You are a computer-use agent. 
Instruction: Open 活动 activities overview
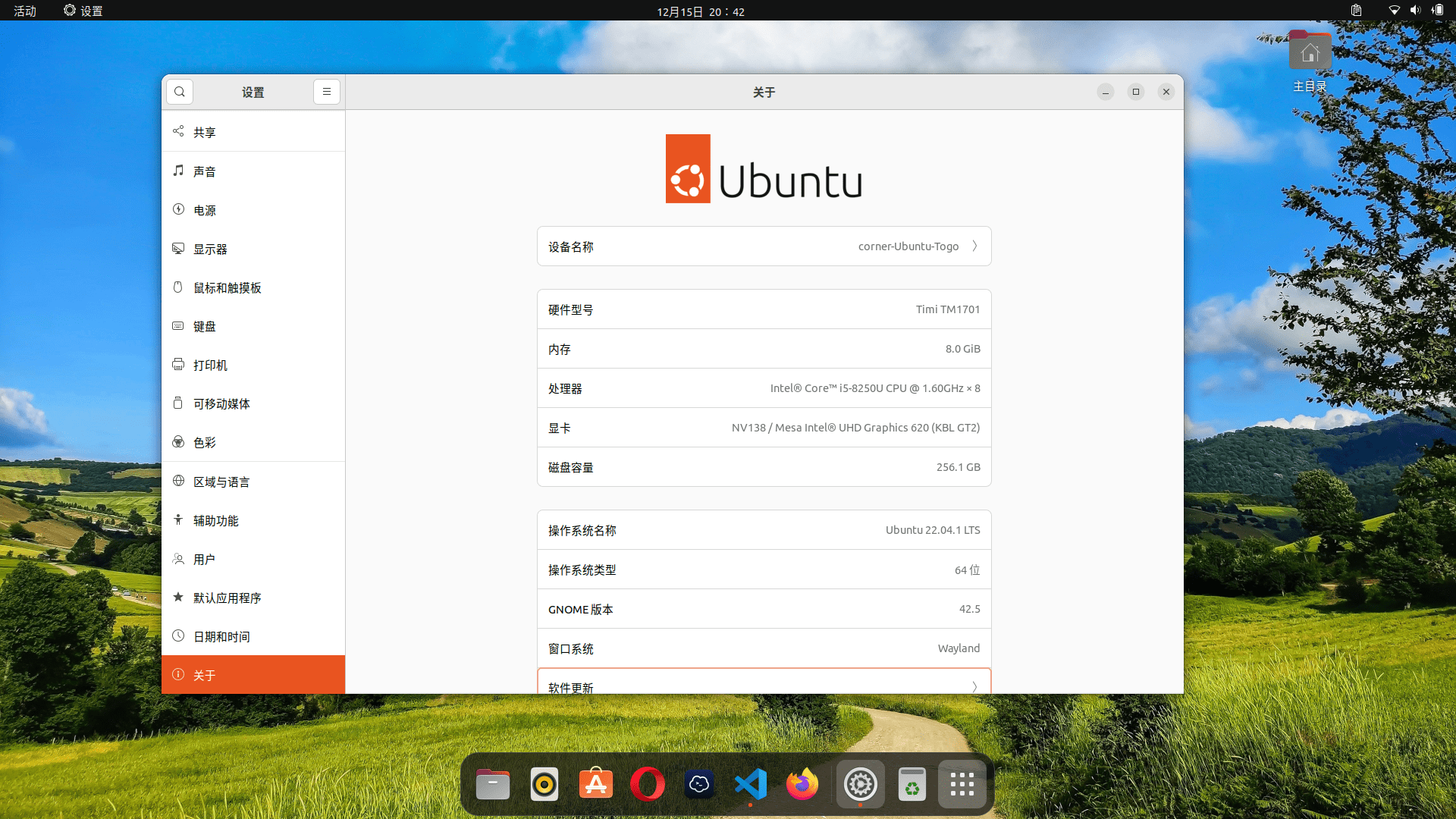click(25, 11)
